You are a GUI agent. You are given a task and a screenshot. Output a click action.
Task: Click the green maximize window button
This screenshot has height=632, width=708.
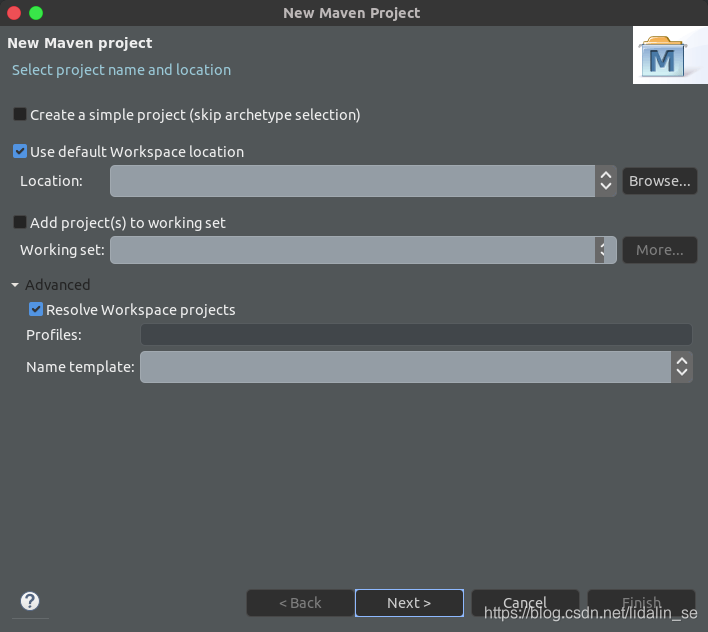[36, 13]
